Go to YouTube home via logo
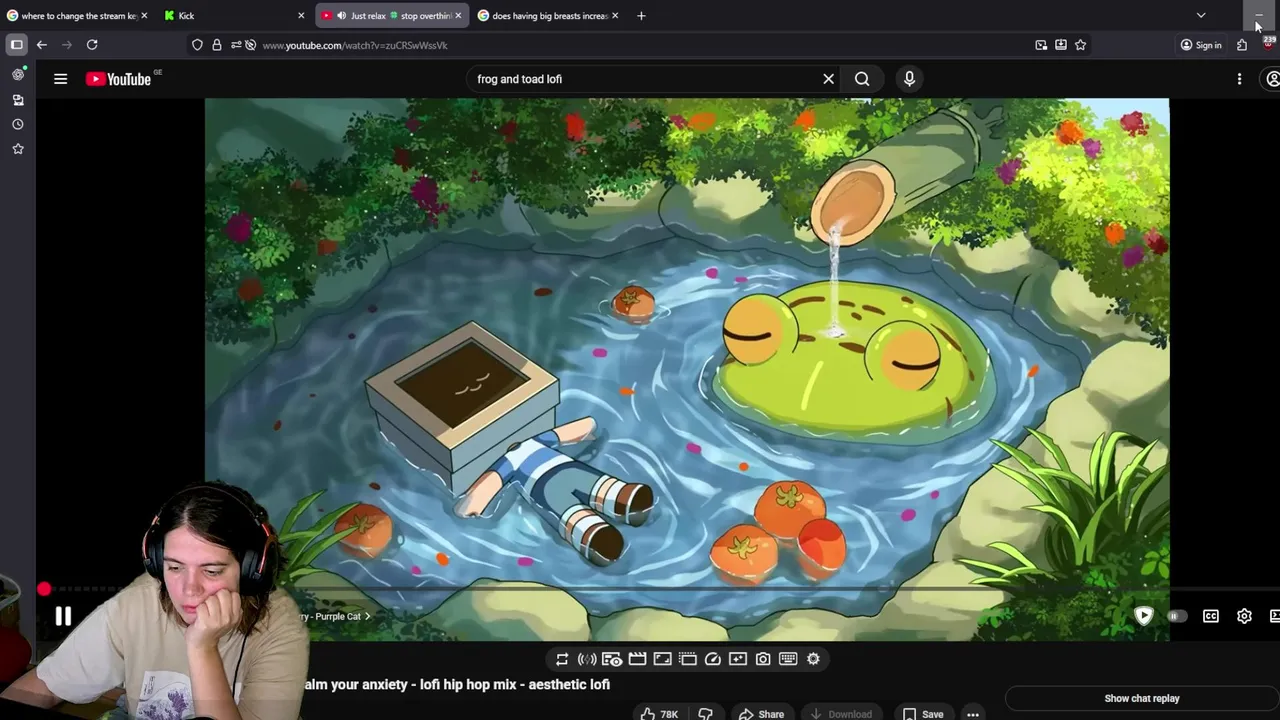The height and width of the screenshot is (720, 1280). tap(118, 79)
